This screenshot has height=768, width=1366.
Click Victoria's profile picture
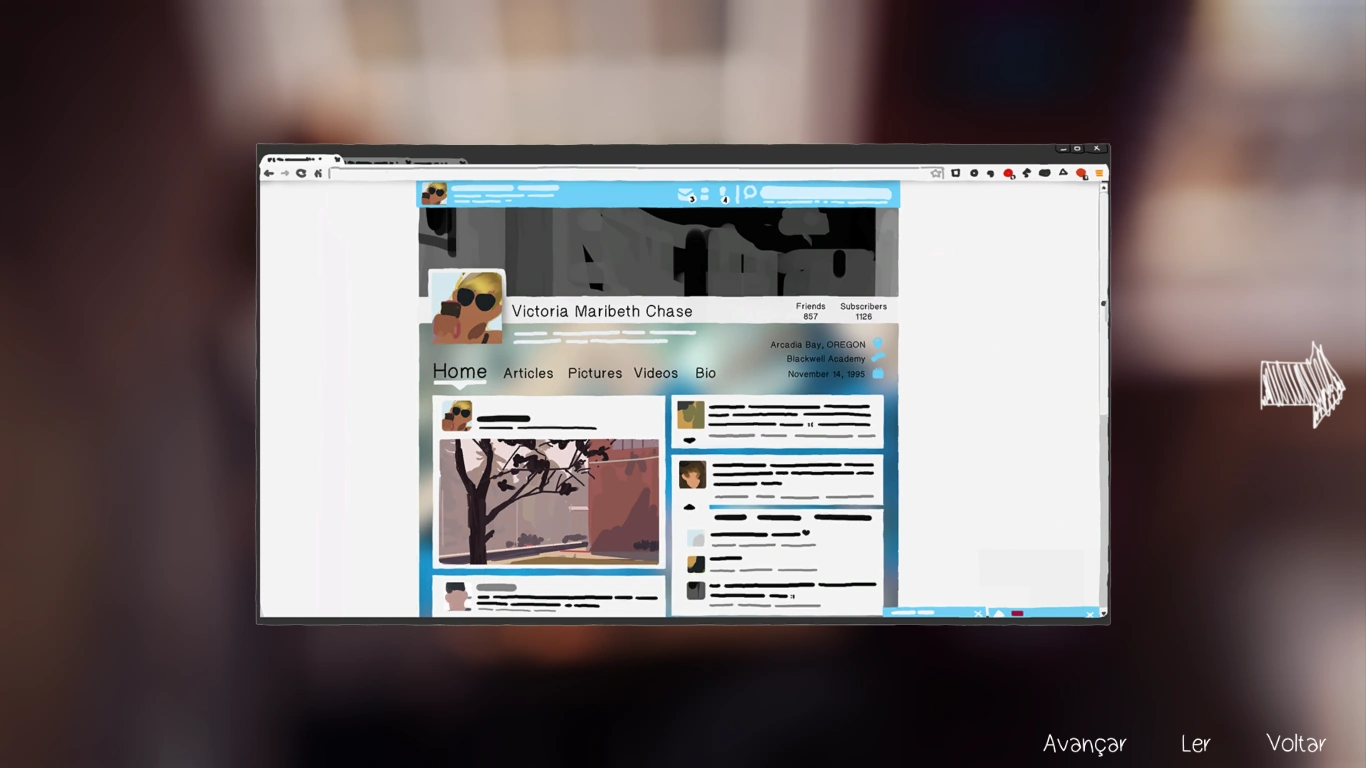[467, 306]
